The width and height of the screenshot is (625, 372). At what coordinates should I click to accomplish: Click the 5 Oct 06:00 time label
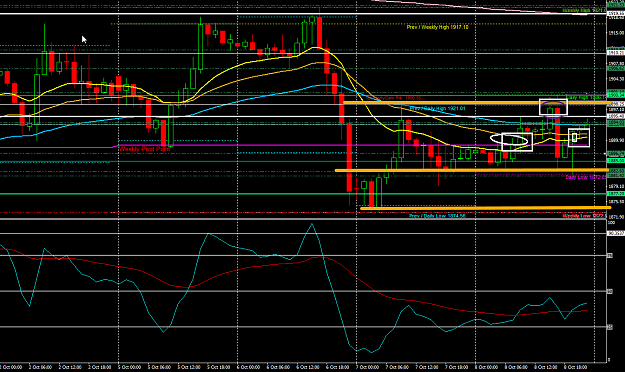tap(159, 367)
